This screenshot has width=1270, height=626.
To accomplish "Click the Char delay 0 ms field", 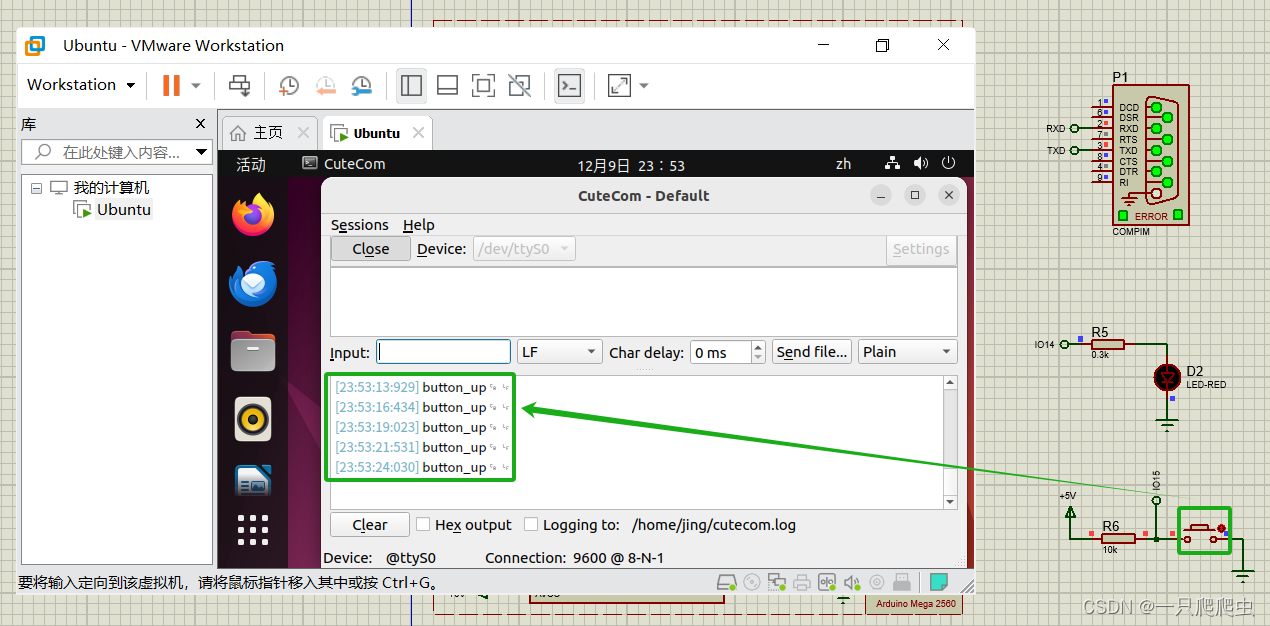I will pos(720,352).
